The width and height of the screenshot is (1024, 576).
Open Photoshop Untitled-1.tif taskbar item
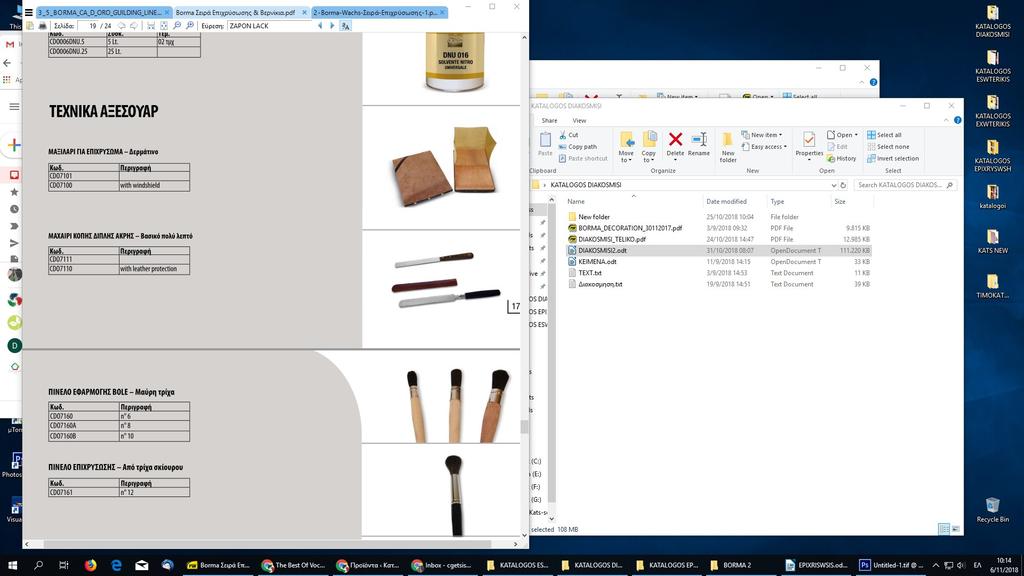(890, 565)
